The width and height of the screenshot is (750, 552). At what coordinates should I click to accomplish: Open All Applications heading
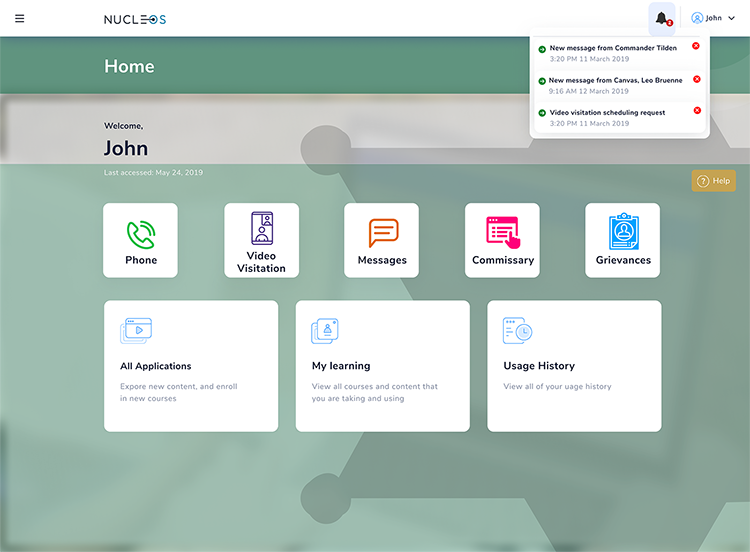click(156, 366)
